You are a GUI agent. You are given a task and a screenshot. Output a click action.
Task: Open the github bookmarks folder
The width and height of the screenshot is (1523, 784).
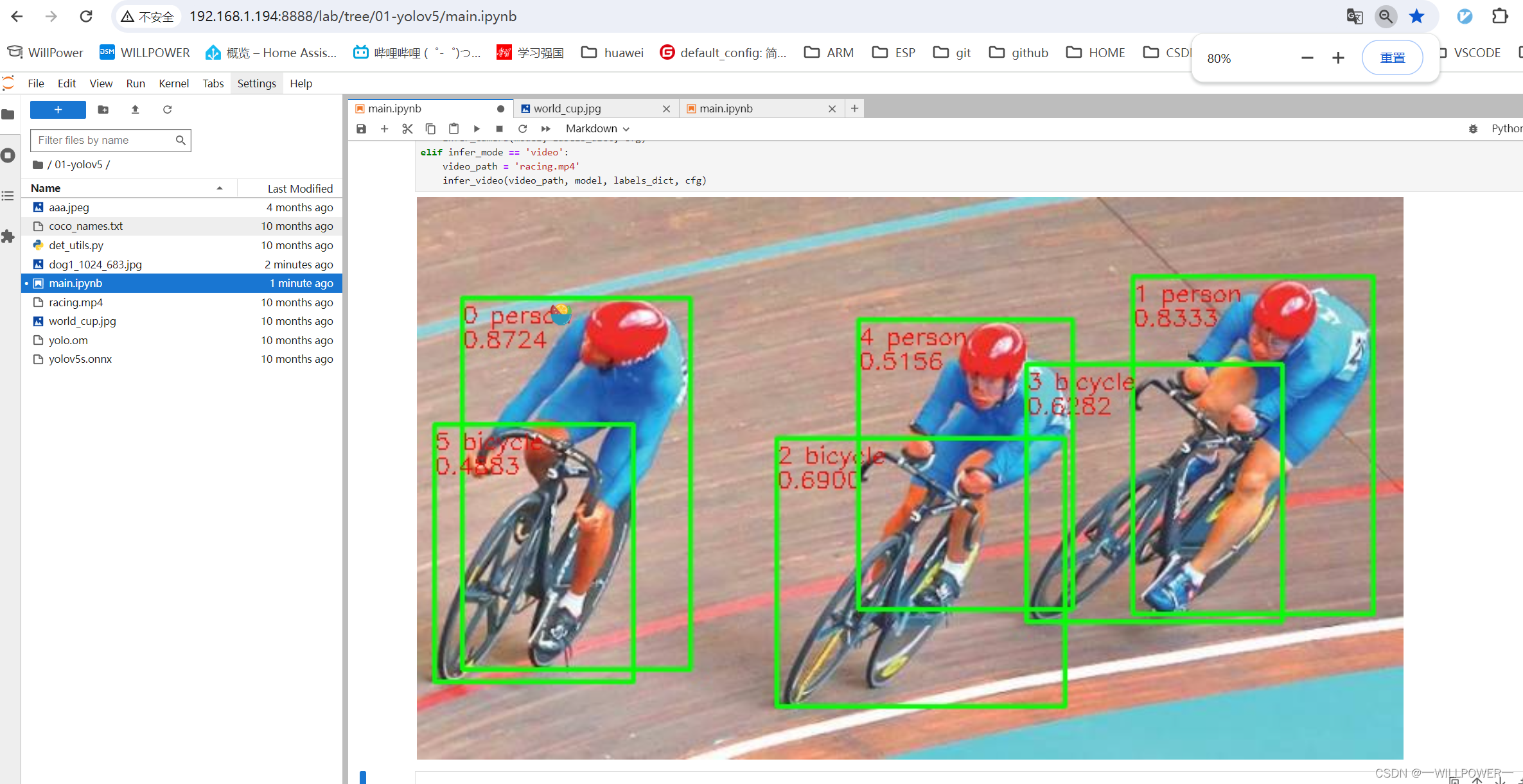pos(1019,53)
